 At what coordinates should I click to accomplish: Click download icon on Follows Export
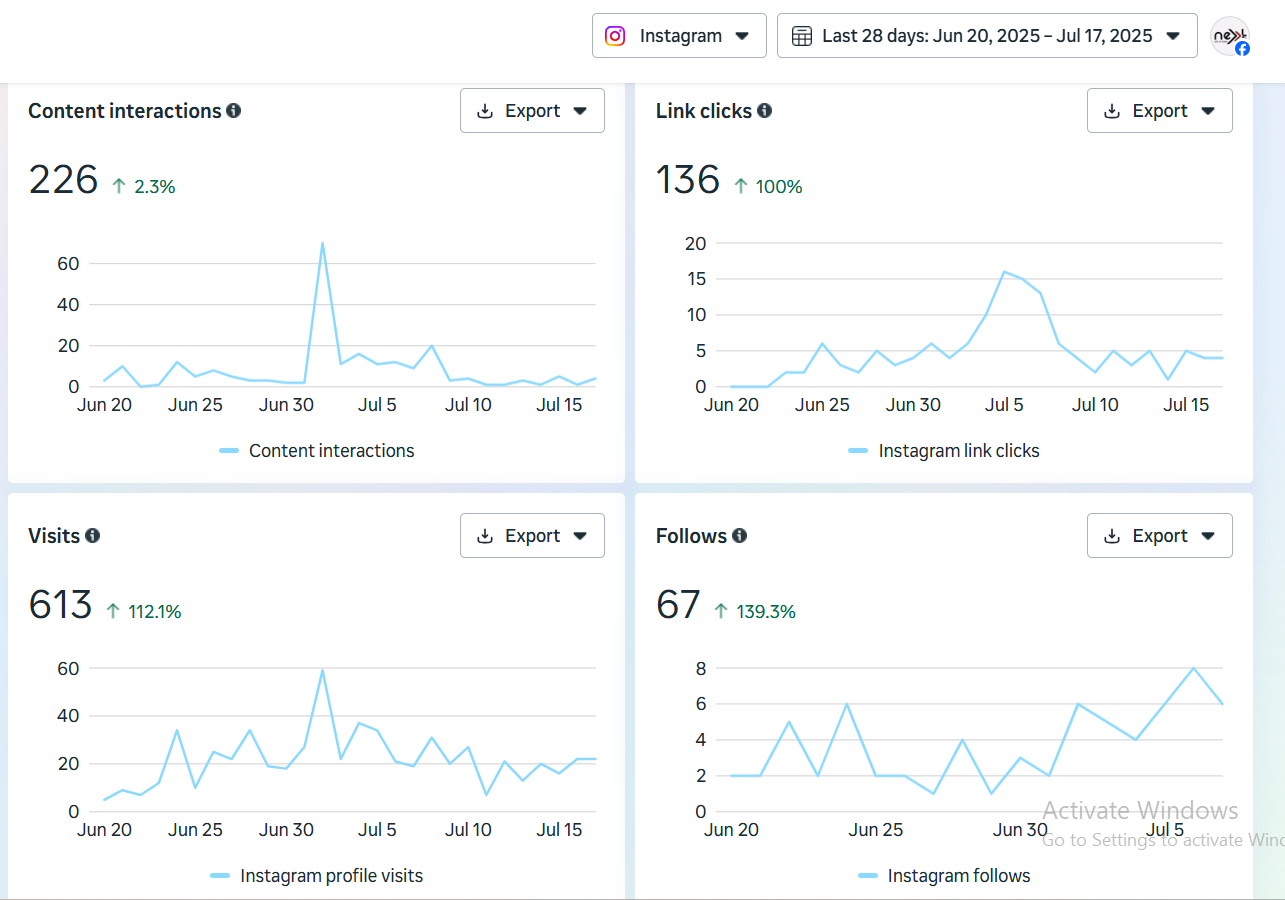1113,536
